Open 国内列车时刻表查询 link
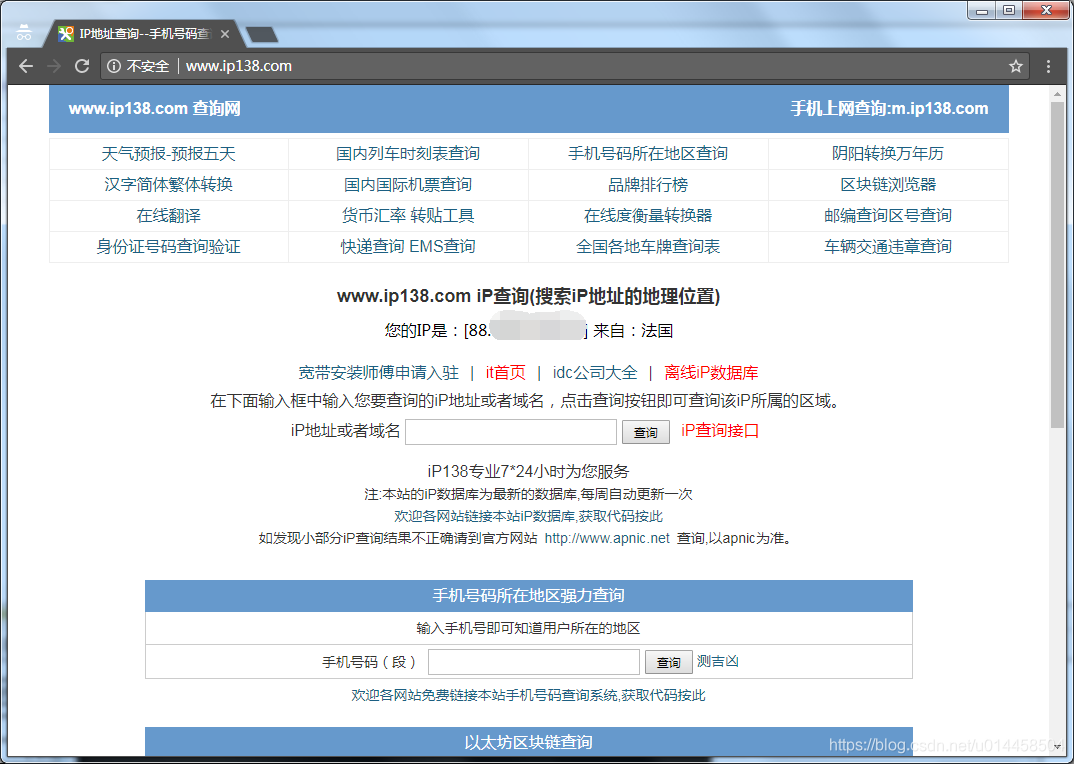The height and width of the screenshot is (764, 1074). tap(408, 153)
